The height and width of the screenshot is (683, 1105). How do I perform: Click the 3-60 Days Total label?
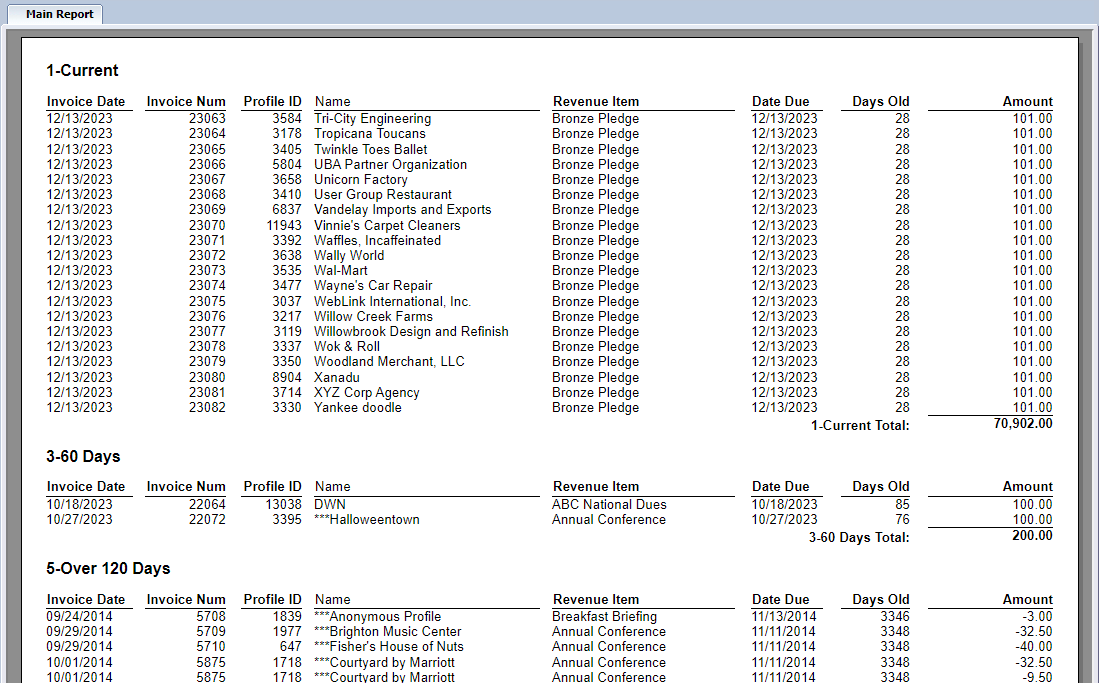859,538
